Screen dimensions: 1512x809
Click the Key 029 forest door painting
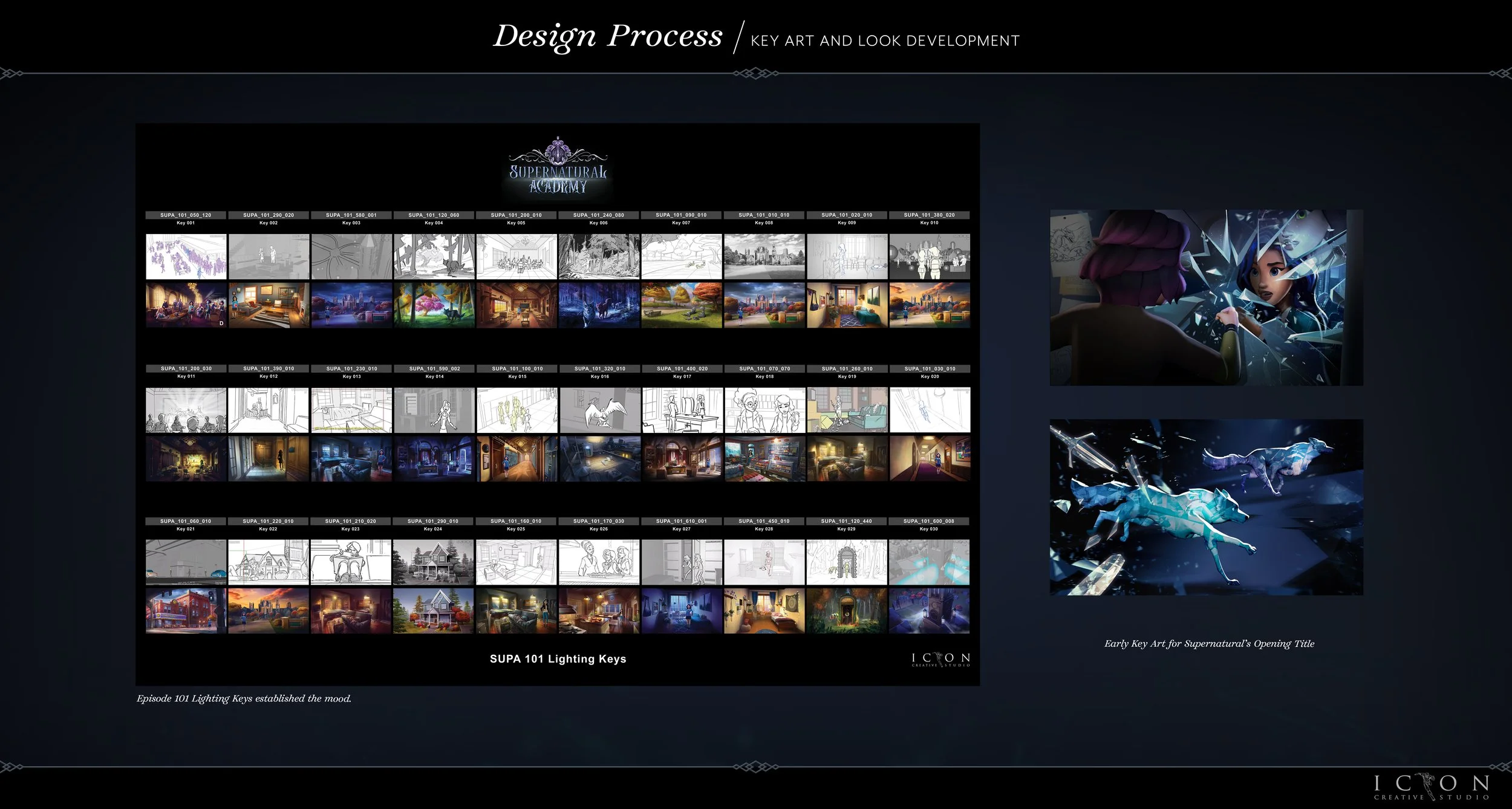847,611
